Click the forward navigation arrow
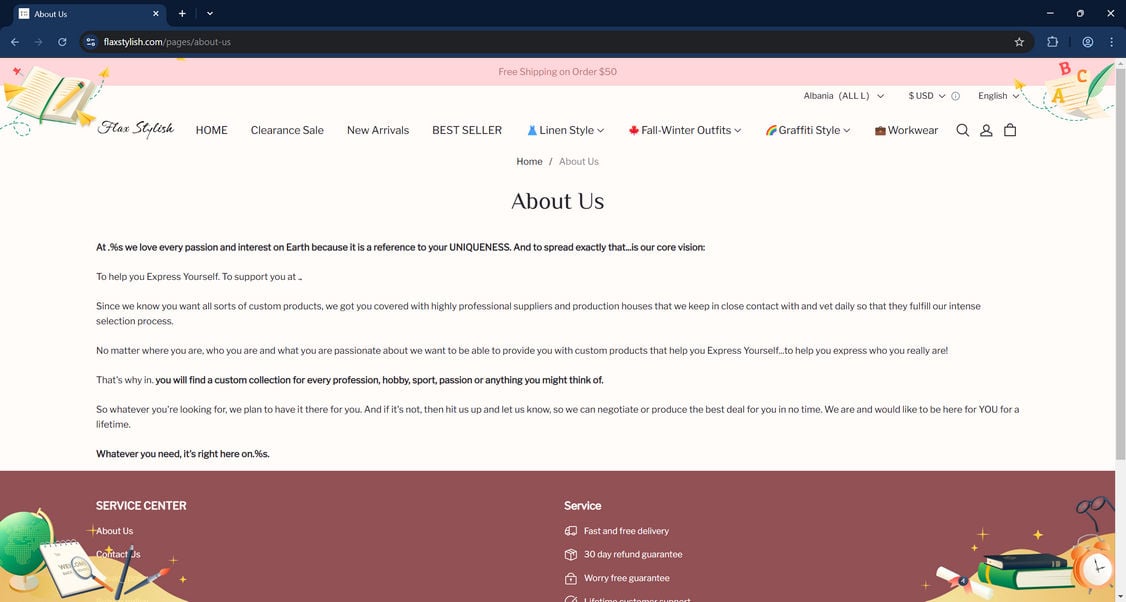 pos(39,42)
